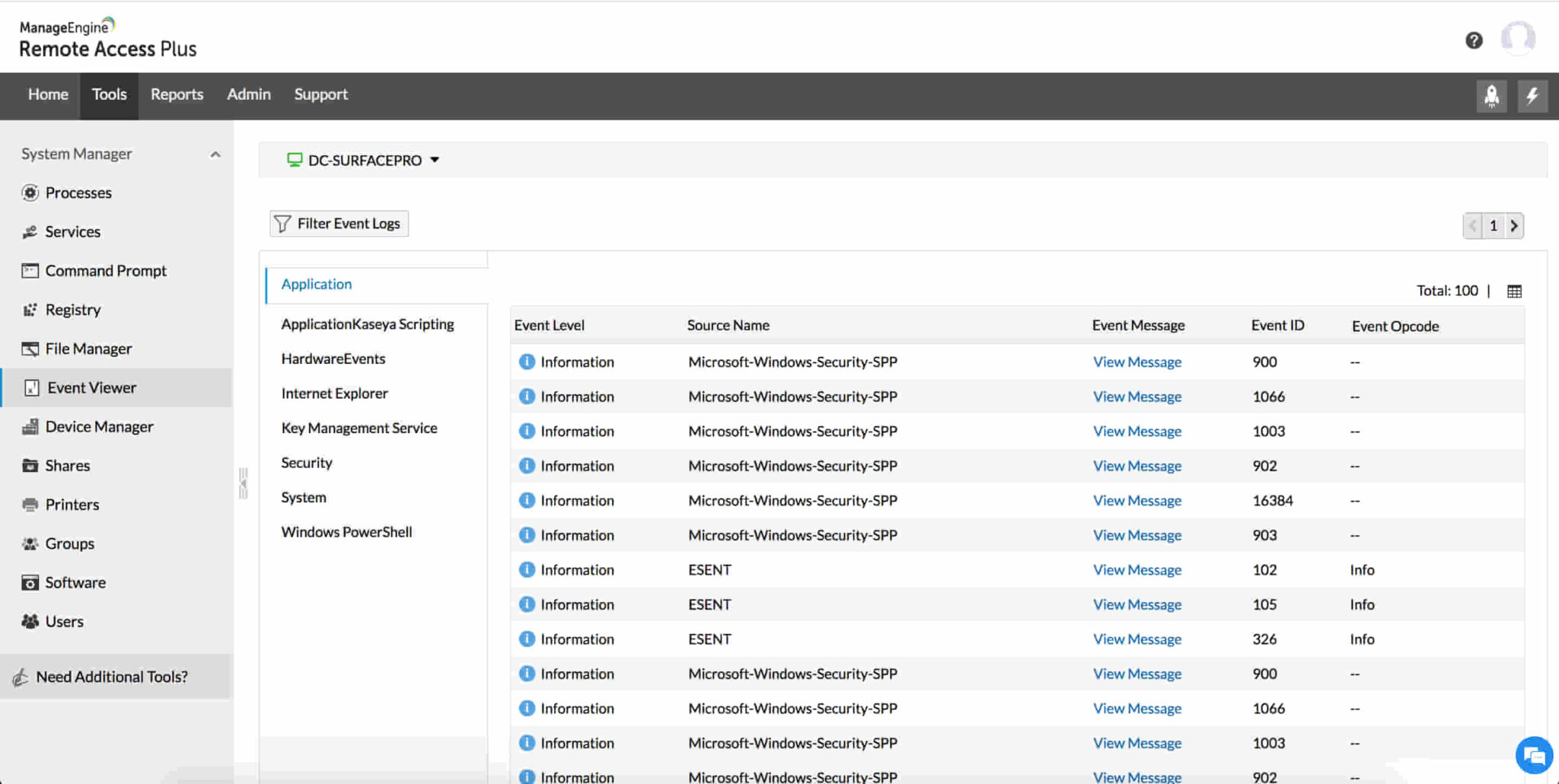Open the DC-SURFACEPRO computer dropdown

[364, 161]
